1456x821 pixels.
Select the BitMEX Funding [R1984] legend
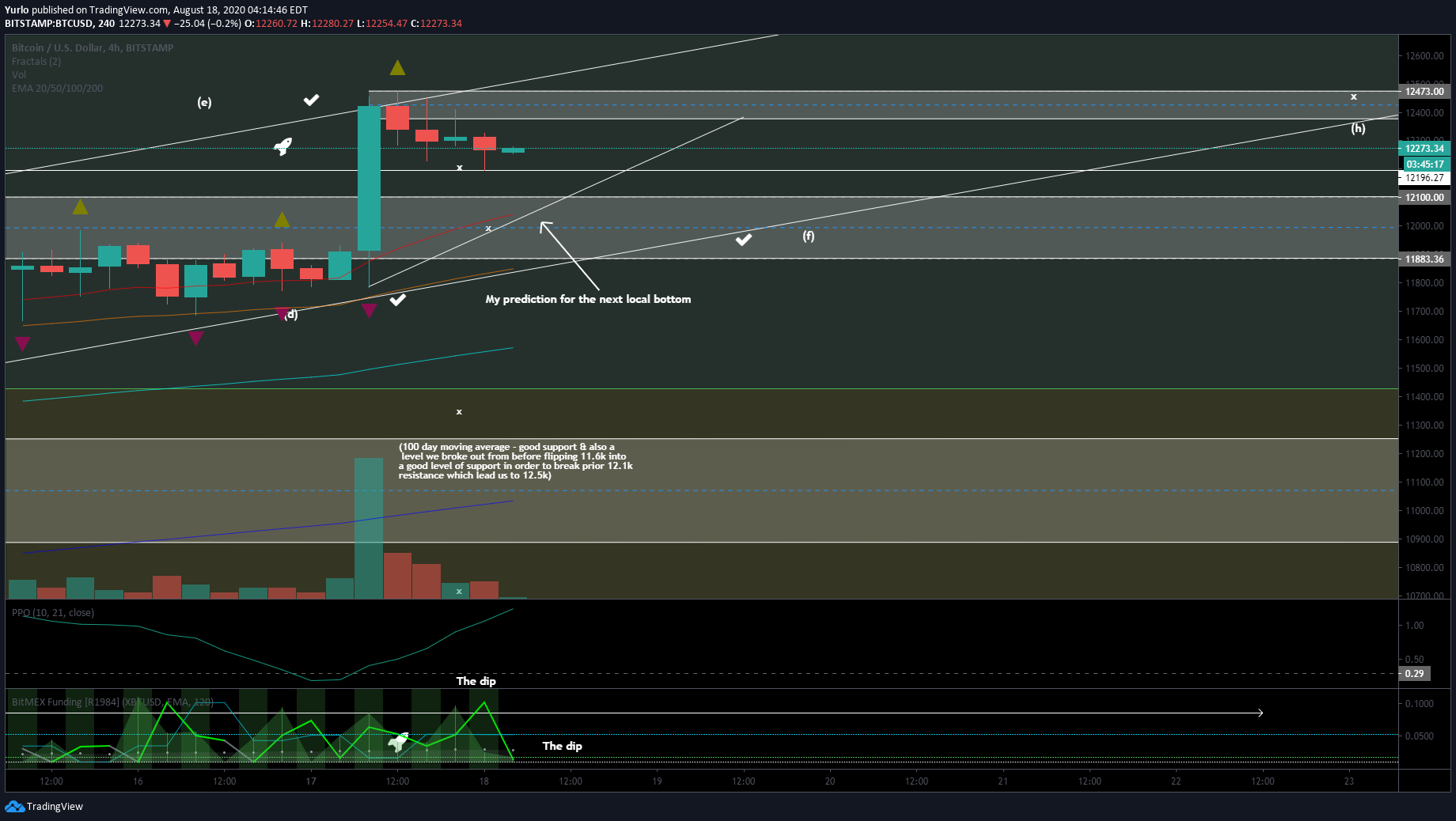(112, 702)
